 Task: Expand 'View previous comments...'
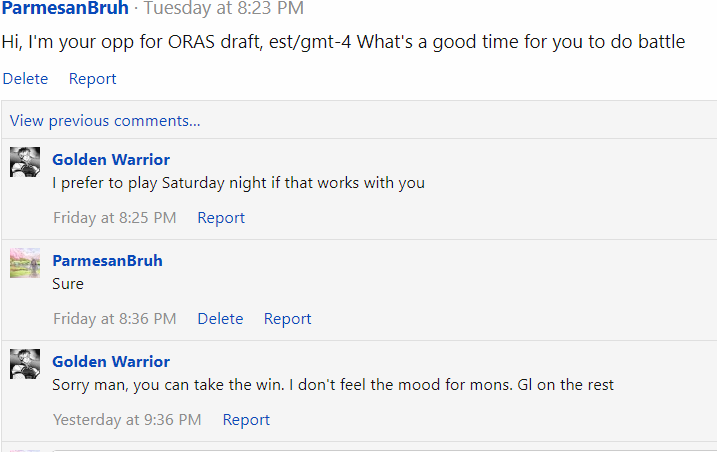tap(105, 121)
